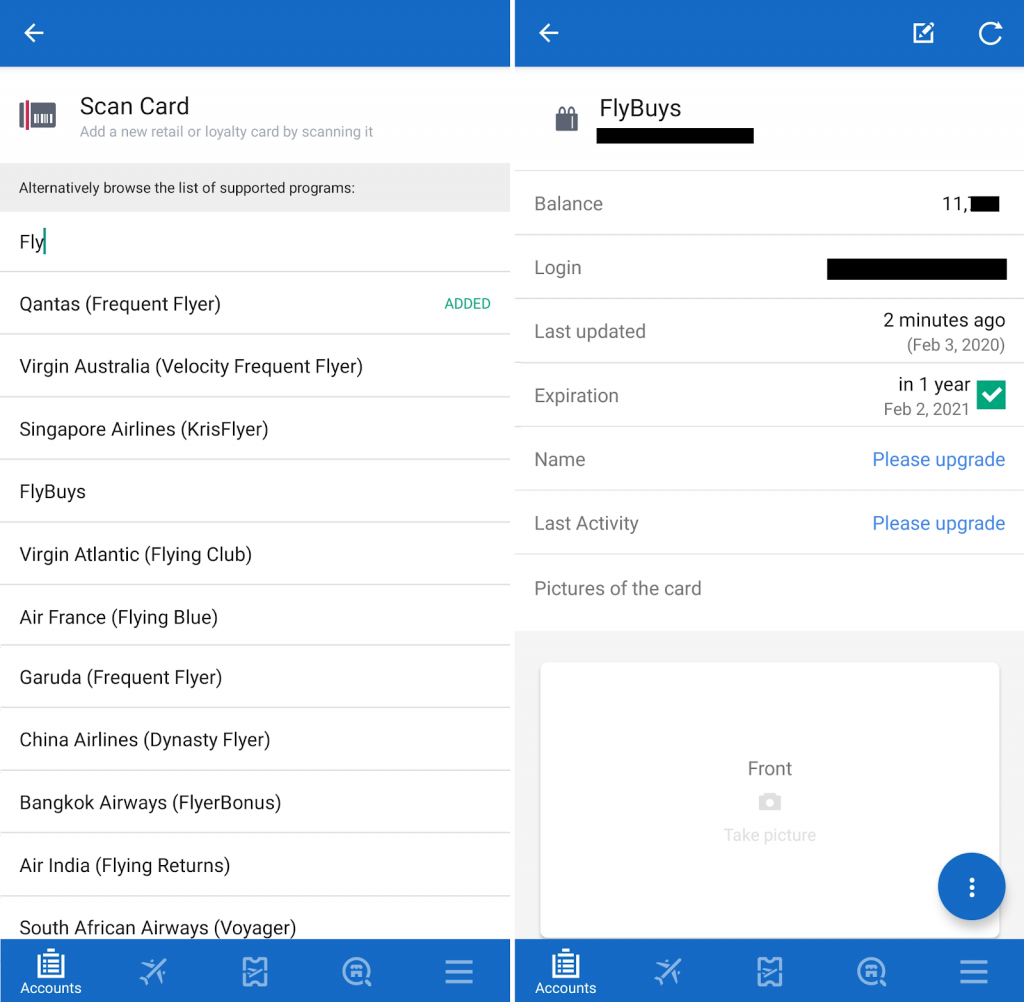
Task: Open the bookings ticket tab in right screen
Action: click(x=769, y=971)
